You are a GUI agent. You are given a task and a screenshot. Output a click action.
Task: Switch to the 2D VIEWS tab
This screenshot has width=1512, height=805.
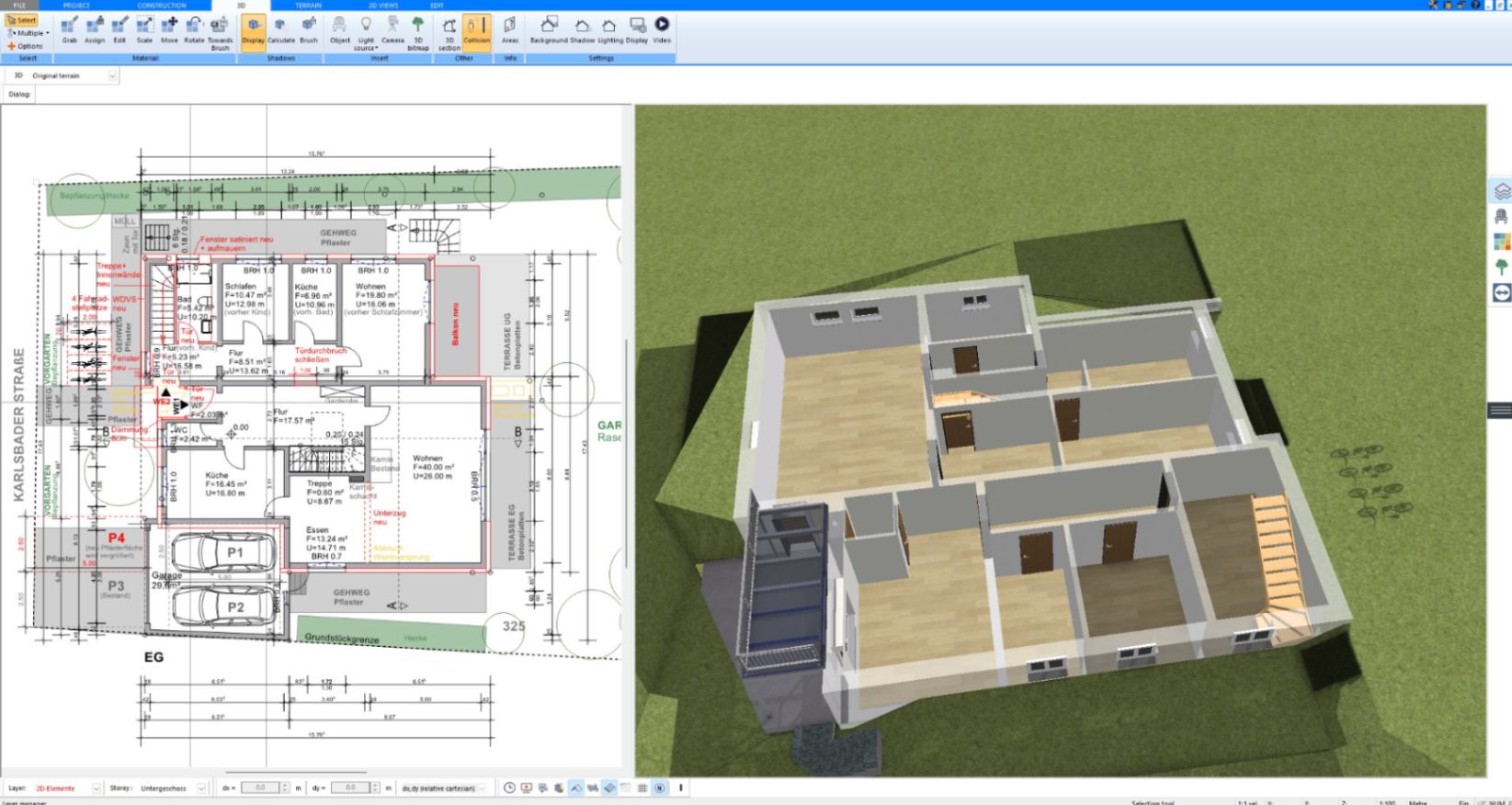pos(383,6)
